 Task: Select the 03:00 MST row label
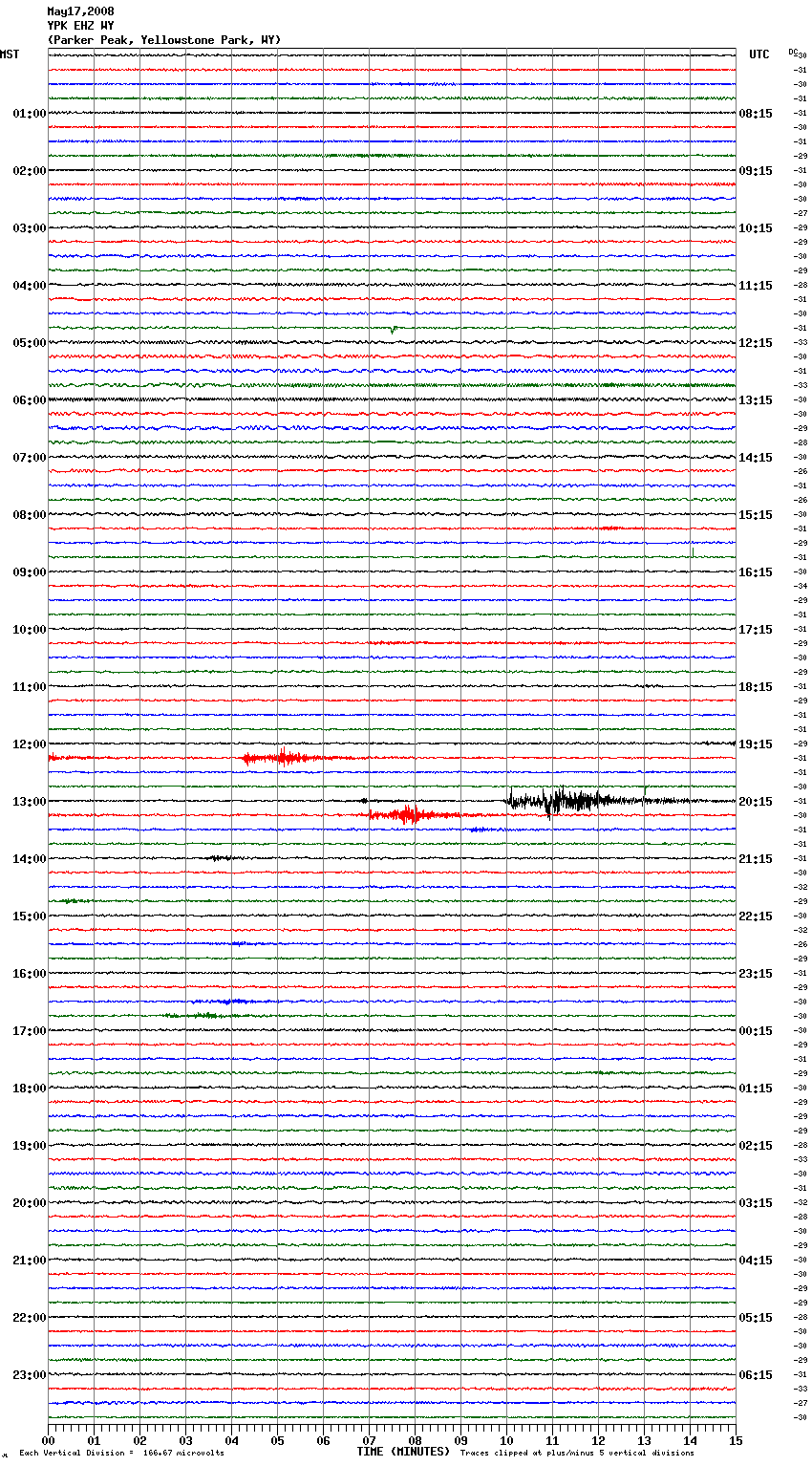pyautogui.click(x=30, y=228)
